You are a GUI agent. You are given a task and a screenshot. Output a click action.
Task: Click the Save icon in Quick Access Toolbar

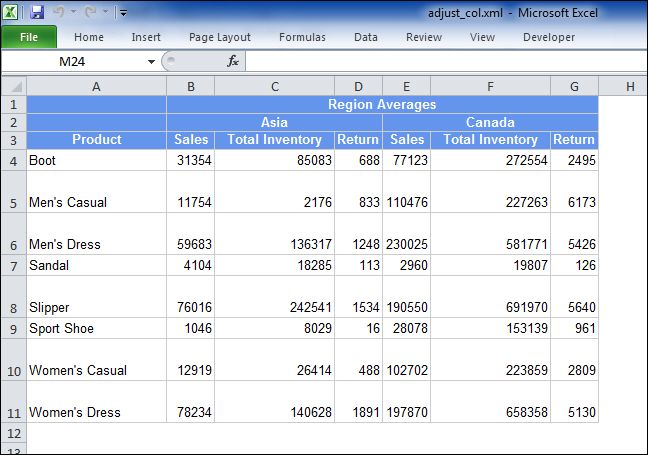coord(37,13)
